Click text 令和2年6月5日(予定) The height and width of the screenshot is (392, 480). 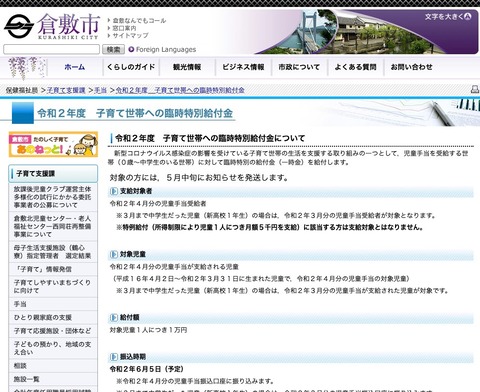coord(147,369)
